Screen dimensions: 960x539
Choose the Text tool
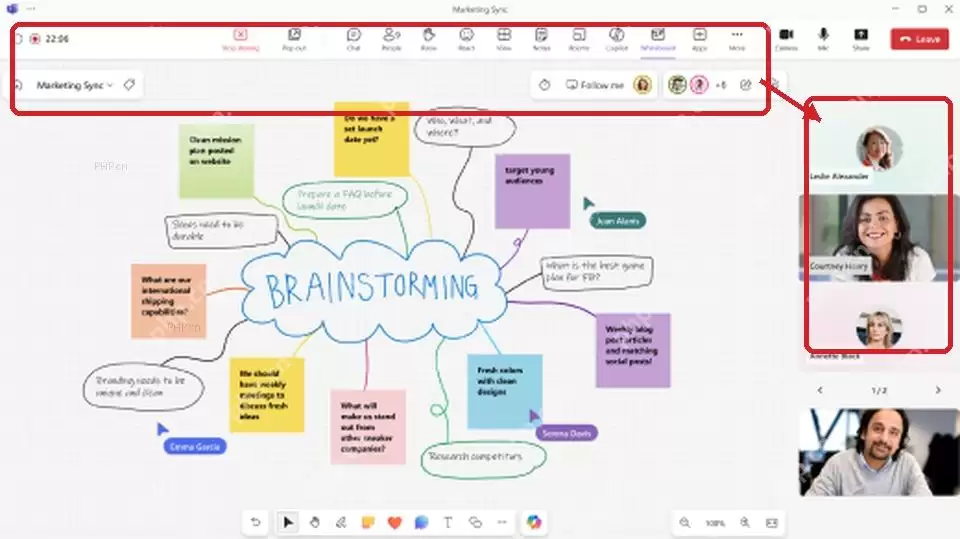[448, 522]
